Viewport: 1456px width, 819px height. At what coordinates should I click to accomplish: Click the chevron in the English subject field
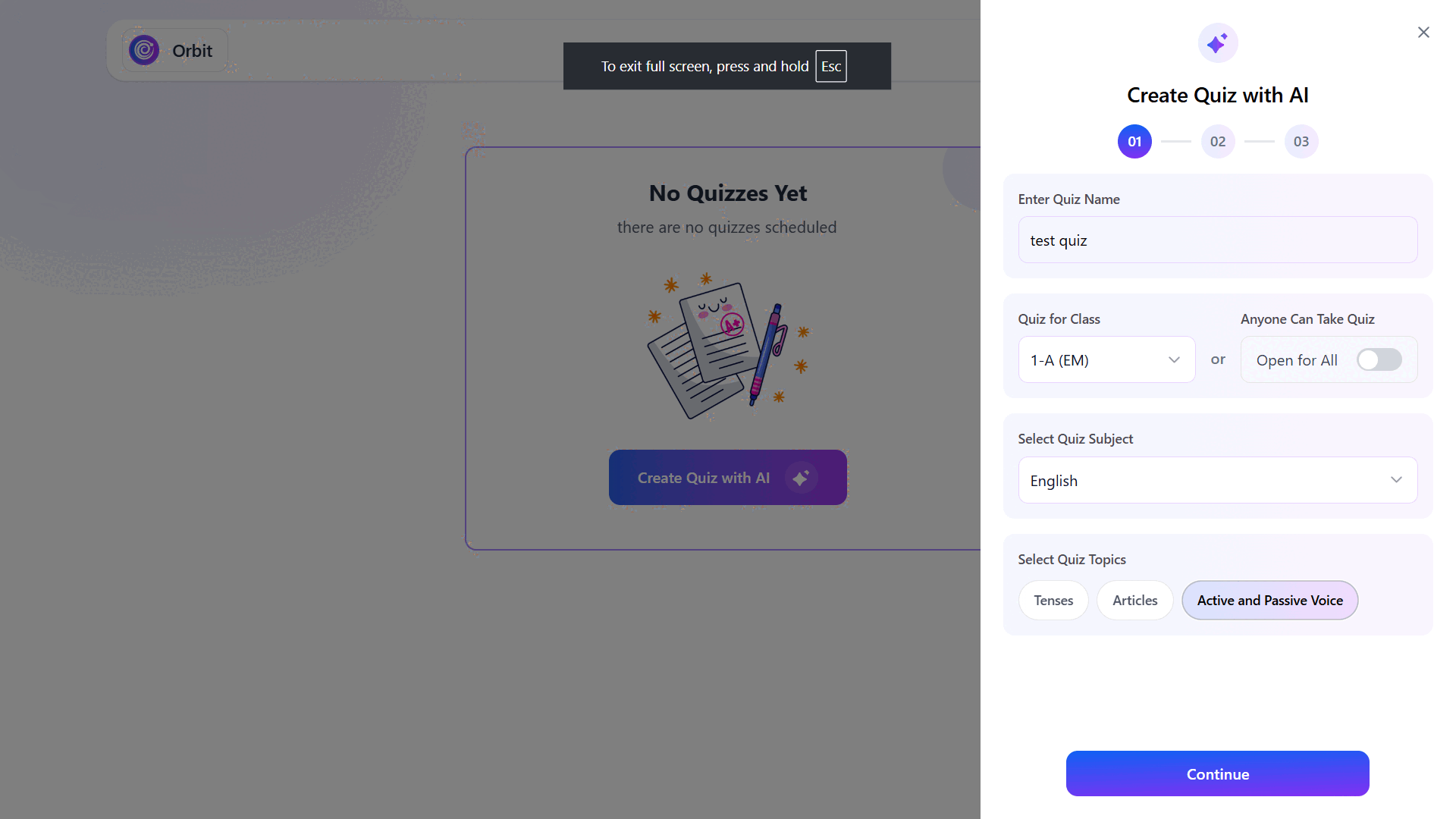click(x=1396, y=480)
